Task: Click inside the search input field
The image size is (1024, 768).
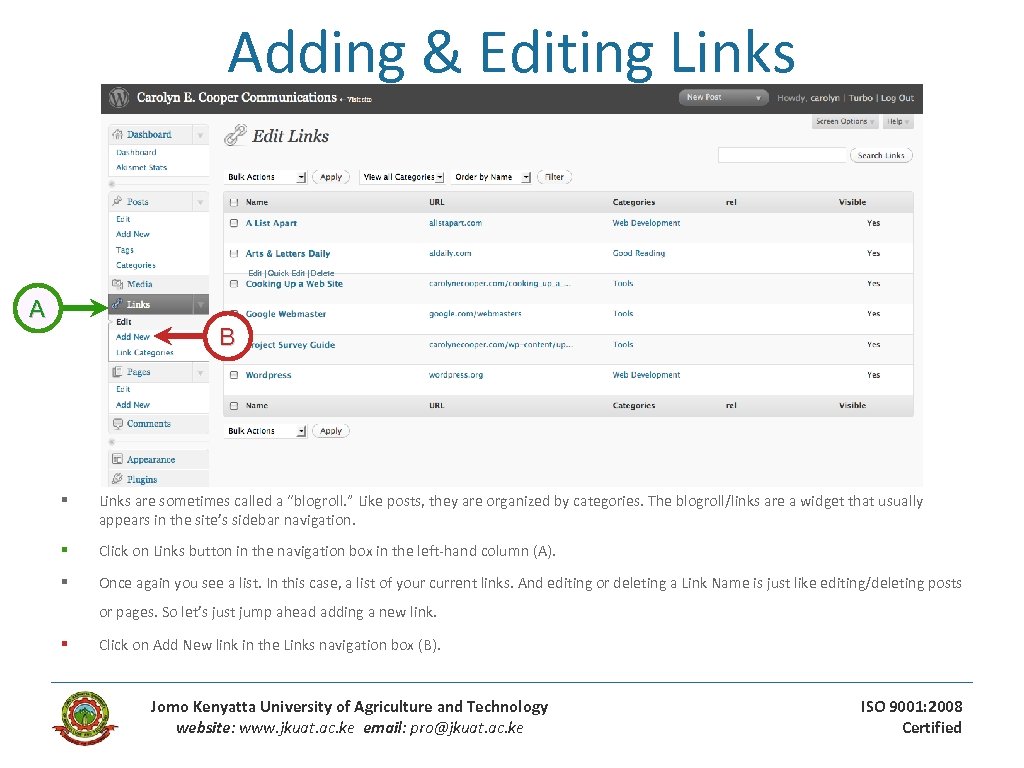Action: (783, 155)
